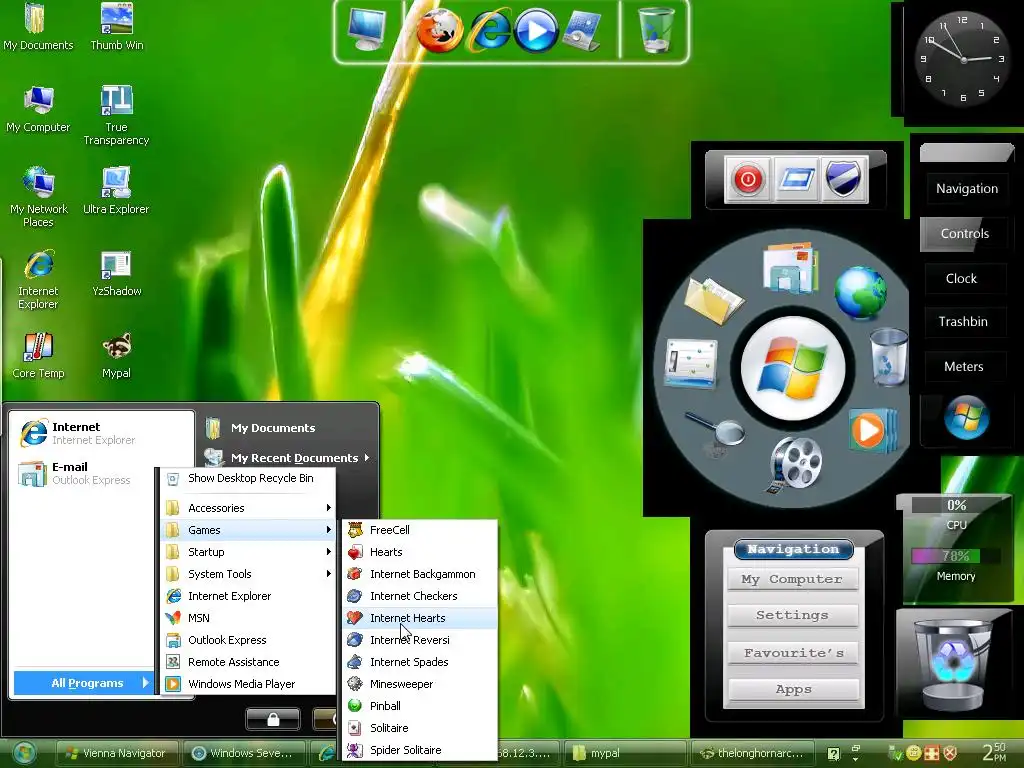Open Spider Solitaire game

click(420, 750)
